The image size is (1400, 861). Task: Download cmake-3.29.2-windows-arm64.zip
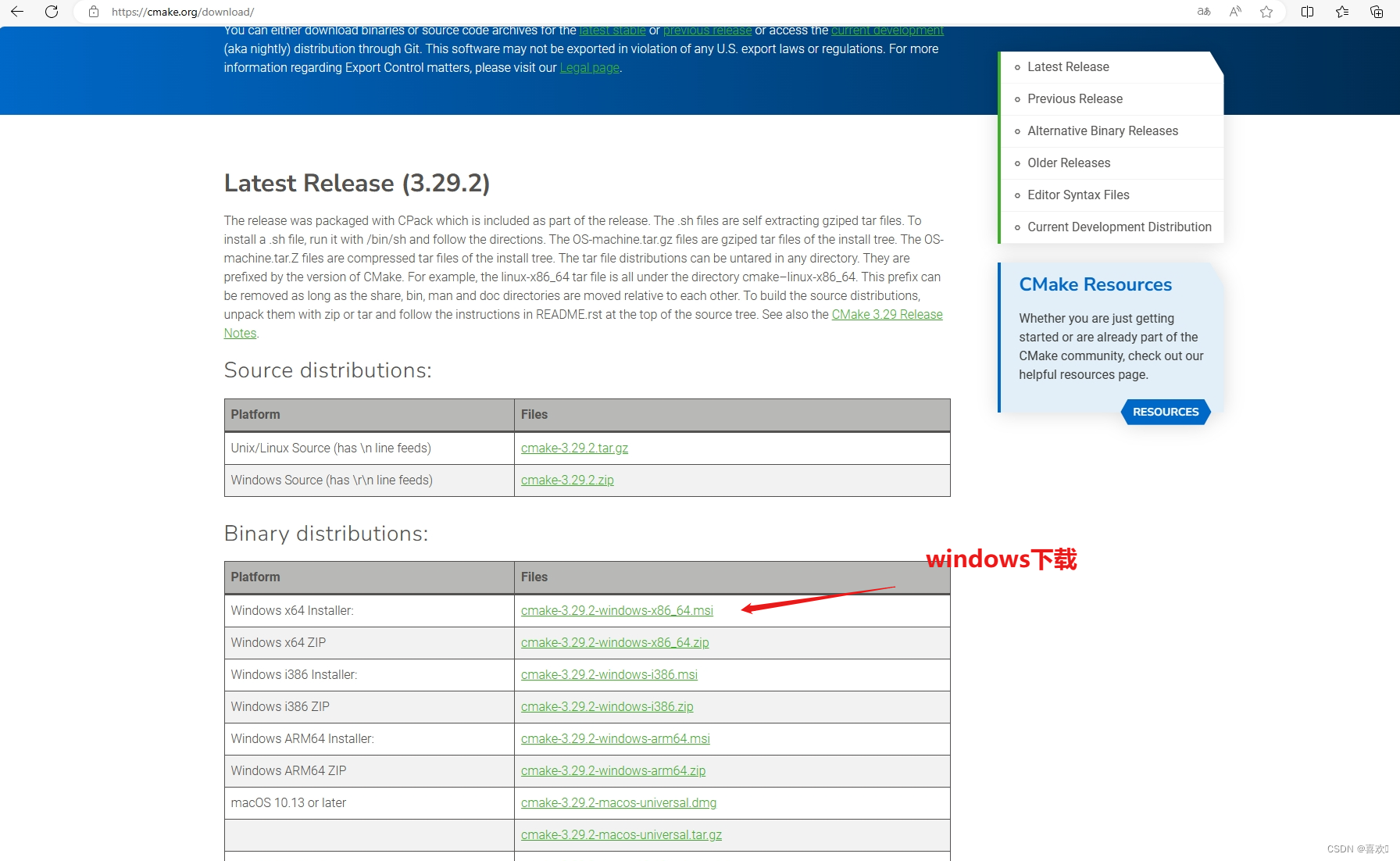(613, 771)
